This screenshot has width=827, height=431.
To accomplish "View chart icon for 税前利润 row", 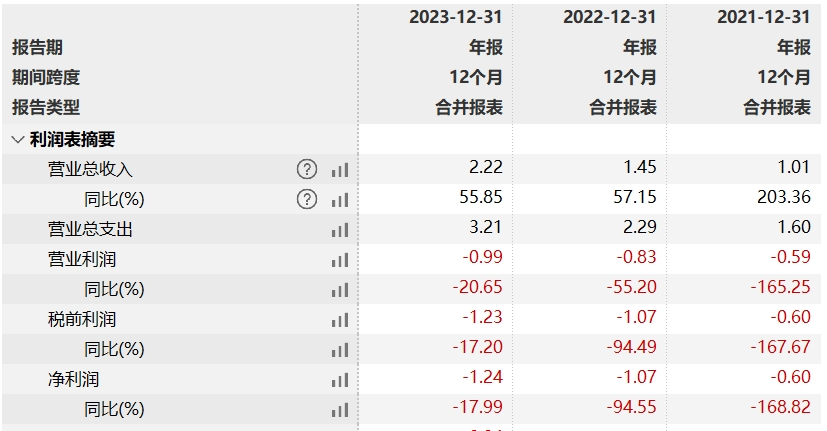I will coord(340,320).
